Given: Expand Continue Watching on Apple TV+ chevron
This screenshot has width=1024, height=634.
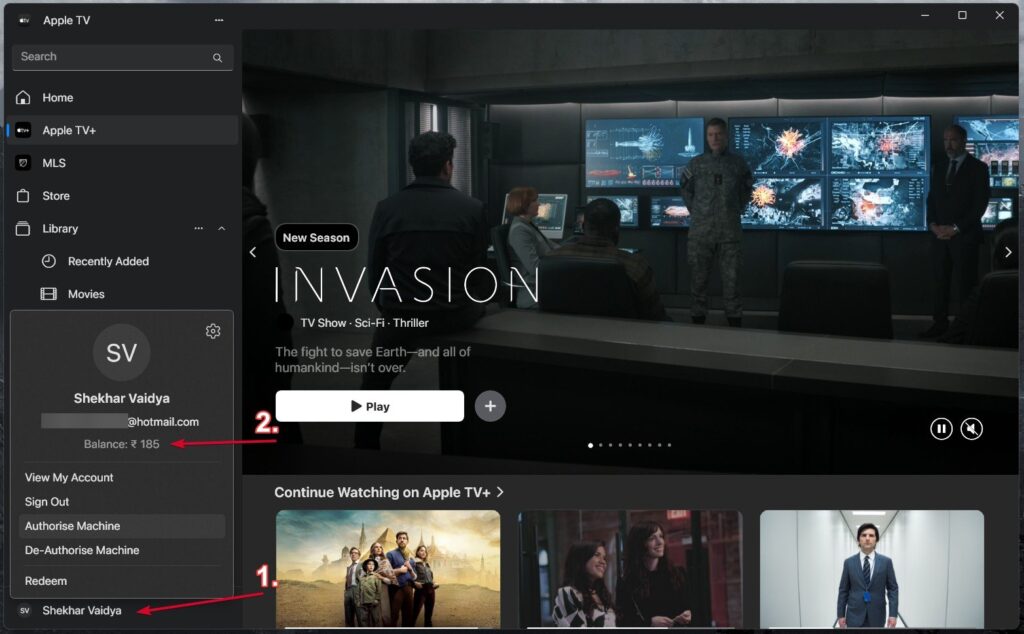Looking at the screenshot, I should (500, 492).
